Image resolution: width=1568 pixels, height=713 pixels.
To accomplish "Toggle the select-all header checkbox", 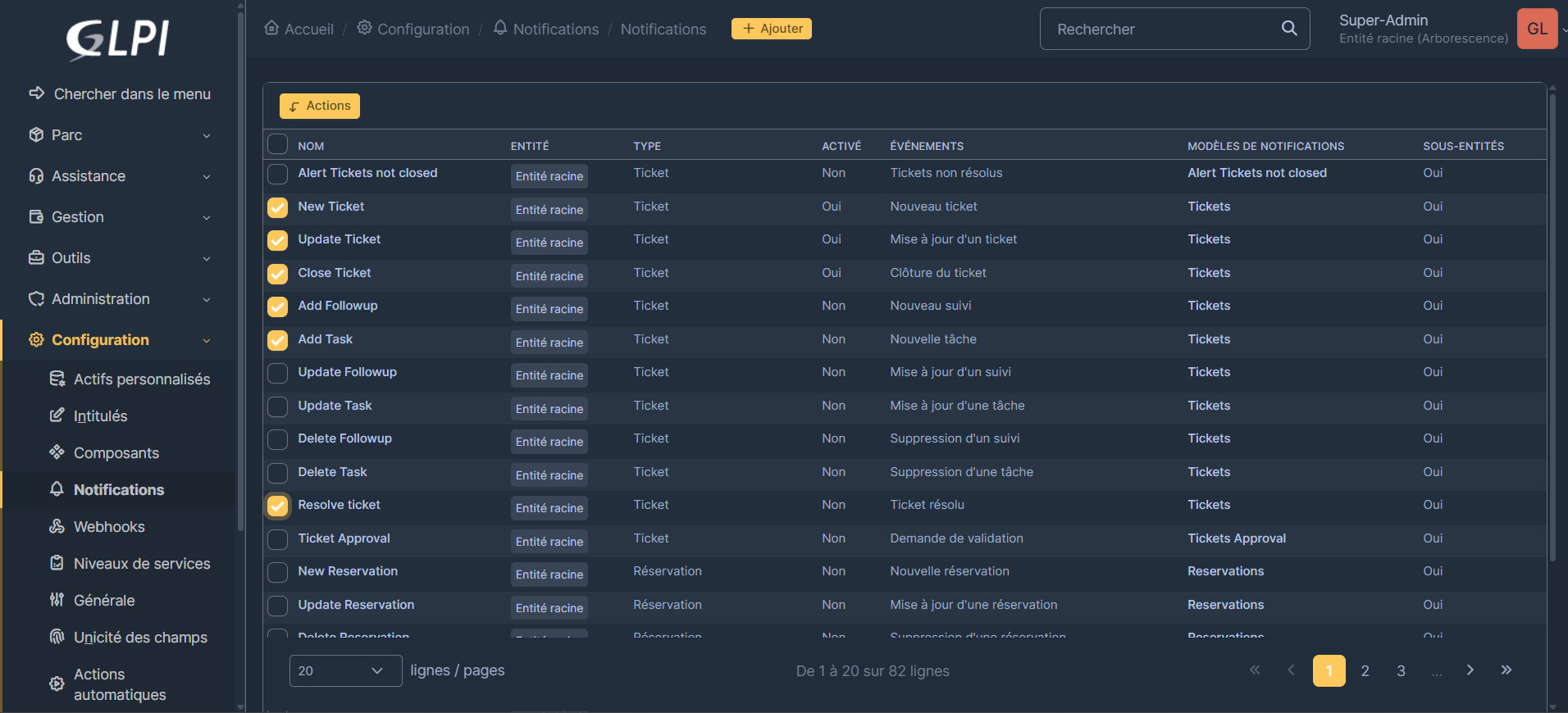I will click(x=278, y=145).
